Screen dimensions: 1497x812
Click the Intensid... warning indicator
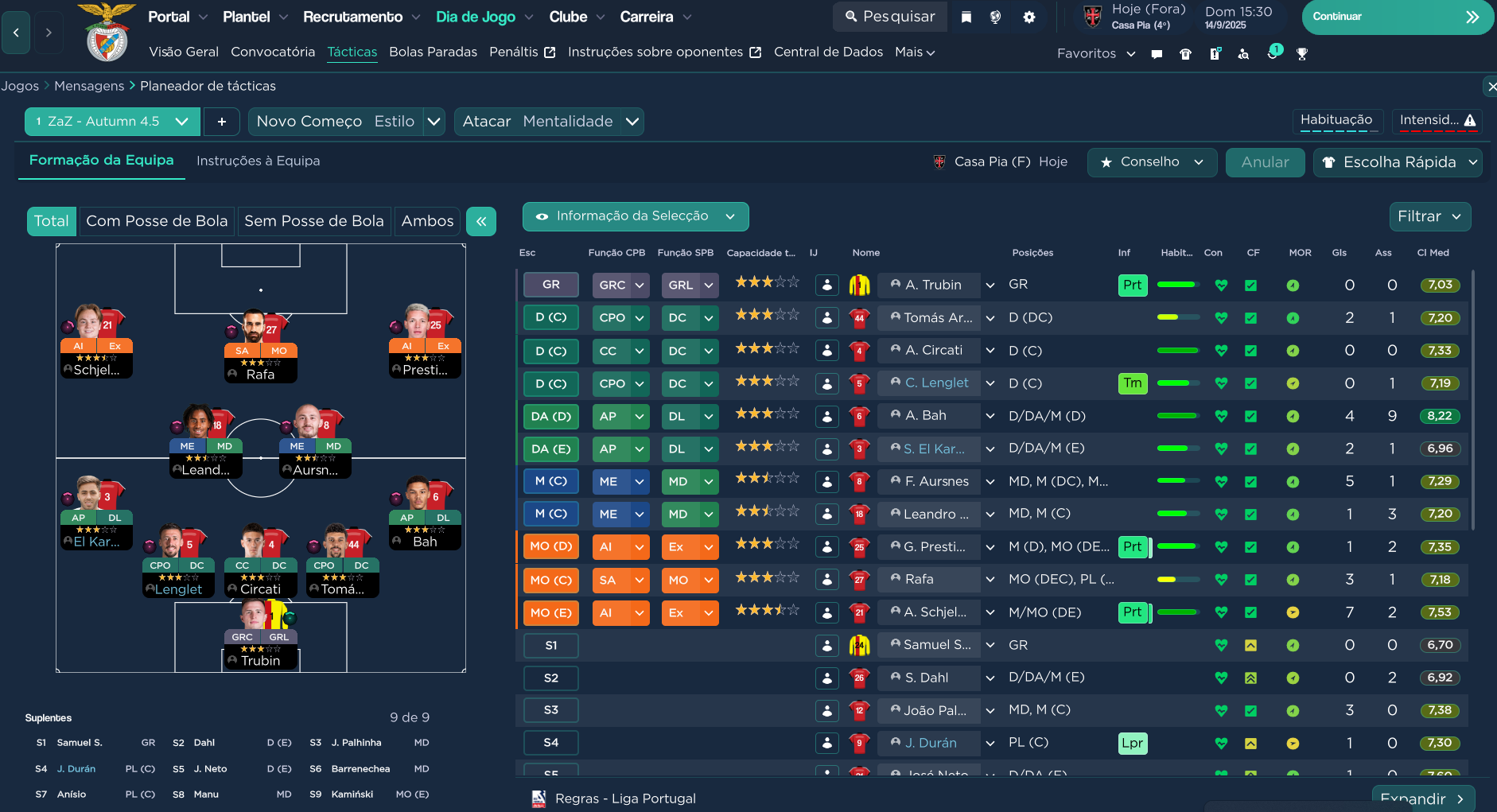1437,120
